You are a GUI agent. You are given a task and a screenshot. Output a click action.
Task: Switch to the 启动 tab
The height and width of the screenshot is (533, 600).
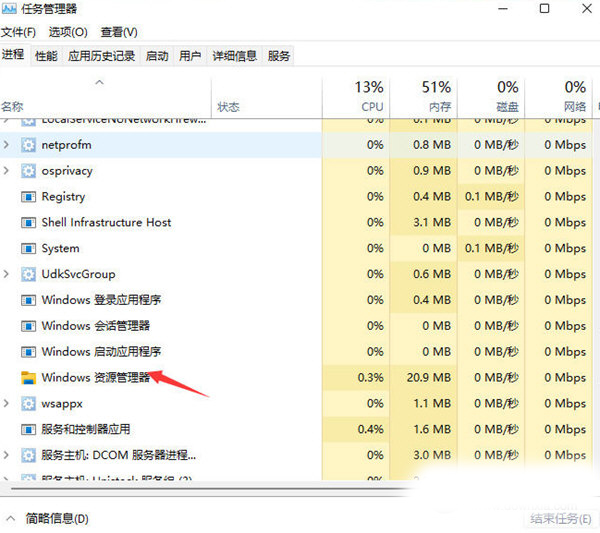point(157,56)
